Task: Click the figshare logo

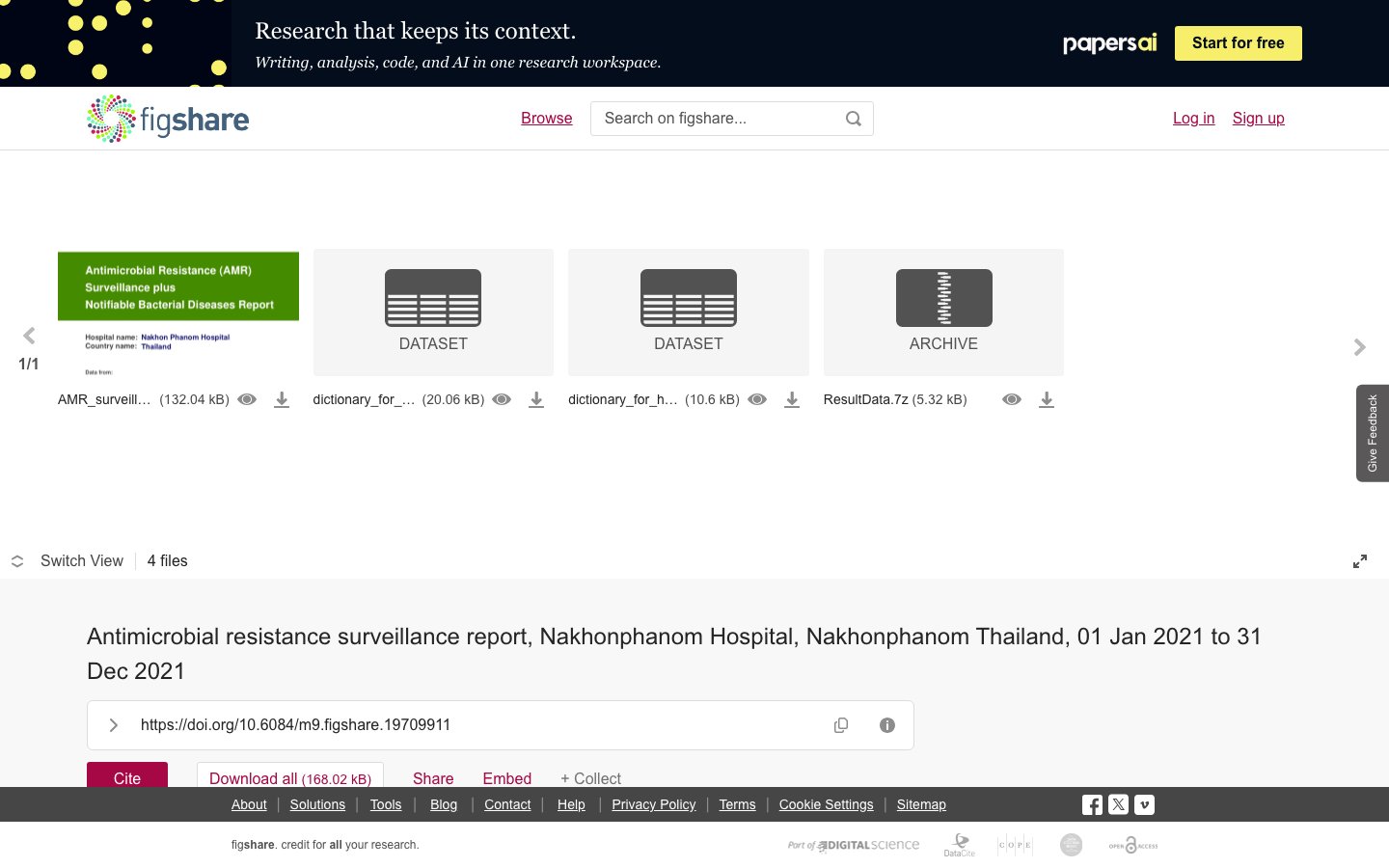Action: [168, 119]
